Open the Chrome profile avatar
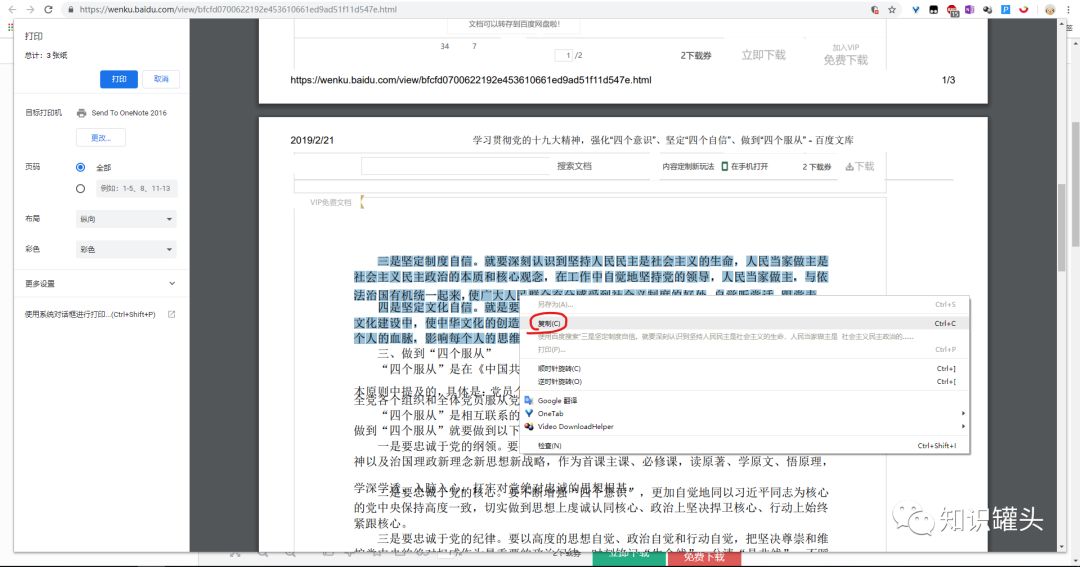Screen dimensions: 1080x567 (x=1050, y=10)
